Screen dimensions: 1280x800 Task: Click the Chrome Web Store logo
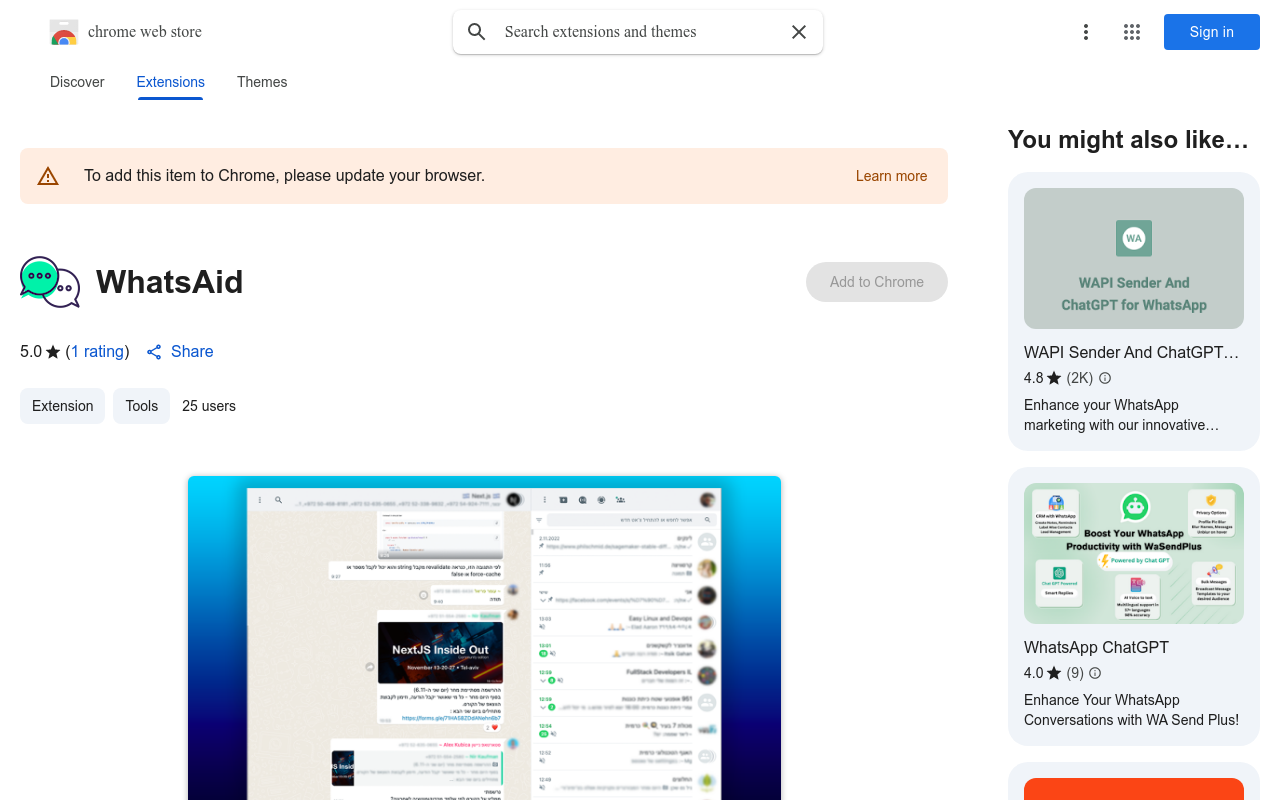64,33
